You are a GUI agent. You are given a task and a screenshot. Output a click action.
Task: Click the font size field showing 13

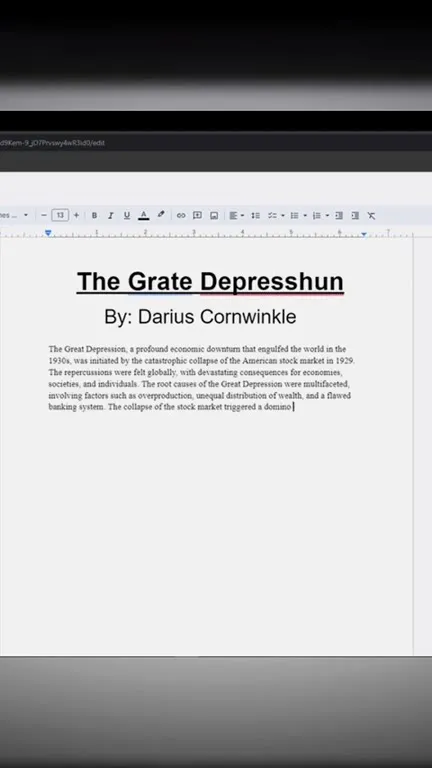coord(60,216)
